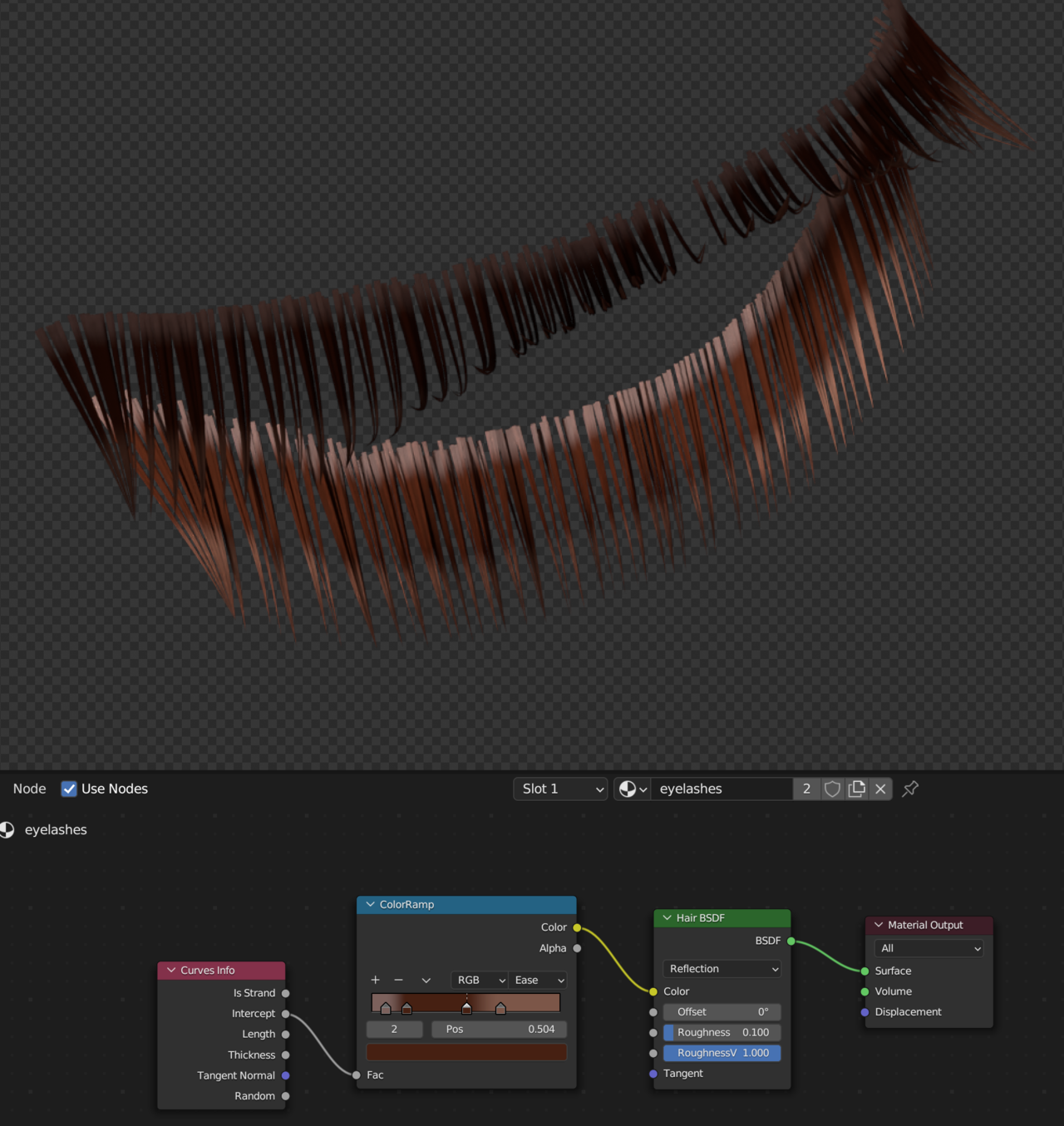
Task: Open the Node menu
Action: (29, 789)
